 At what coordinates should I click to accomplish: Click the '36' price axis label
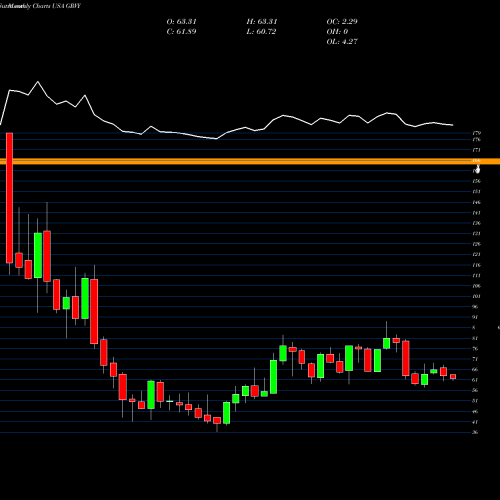coord(475,432)
